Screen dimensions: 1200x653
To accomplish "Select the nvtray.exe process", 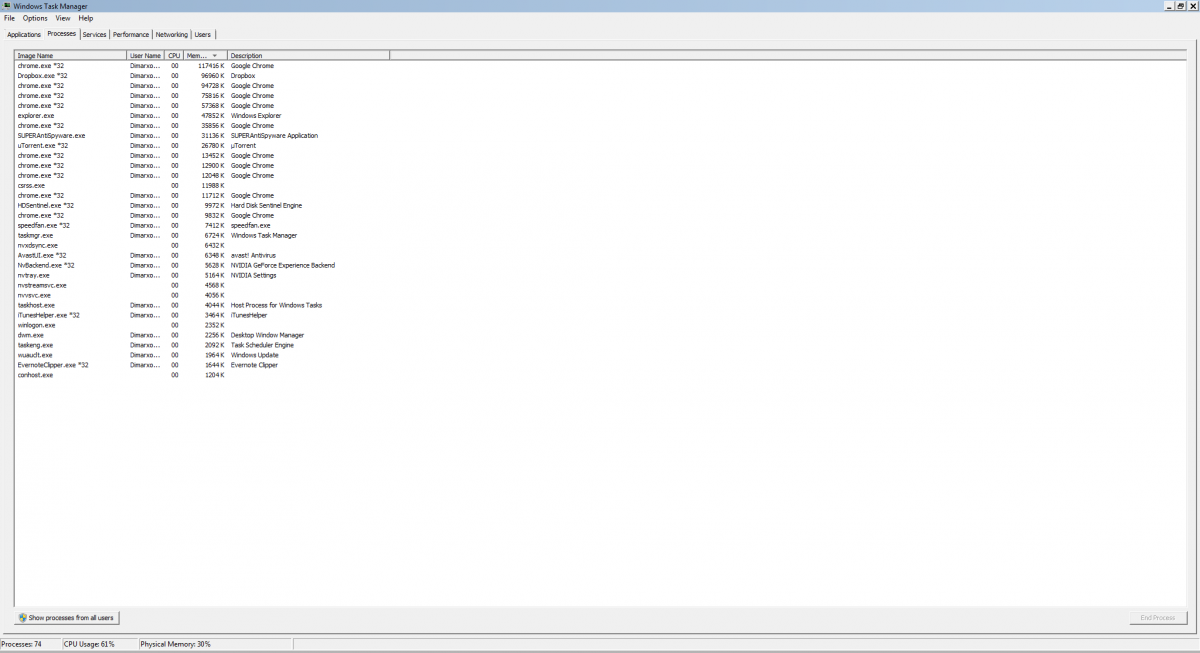I will point(202,276).
